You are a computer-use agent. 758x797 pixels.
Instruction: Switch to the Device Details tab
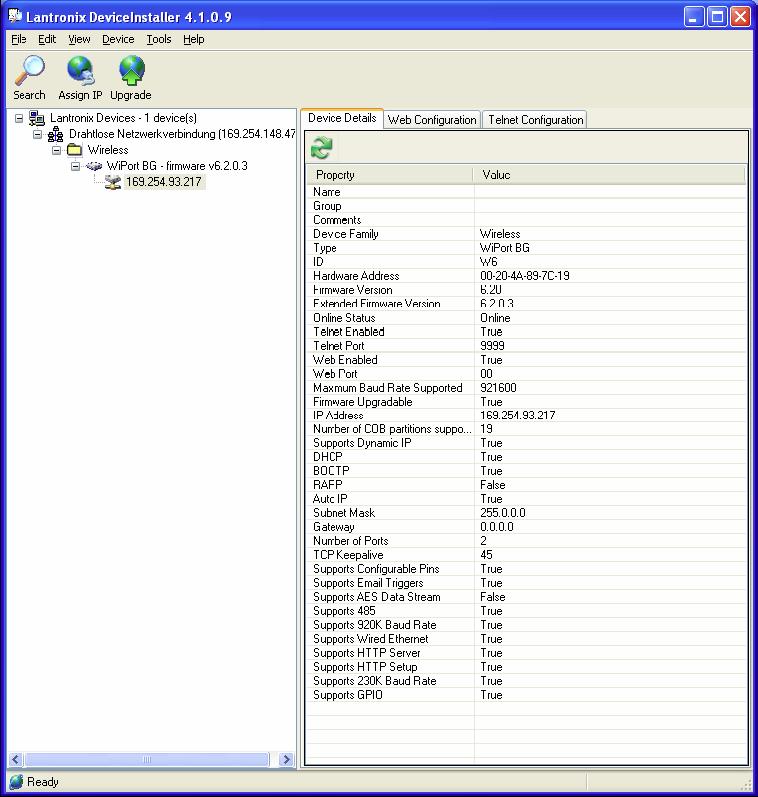click(x=342, y=118)
